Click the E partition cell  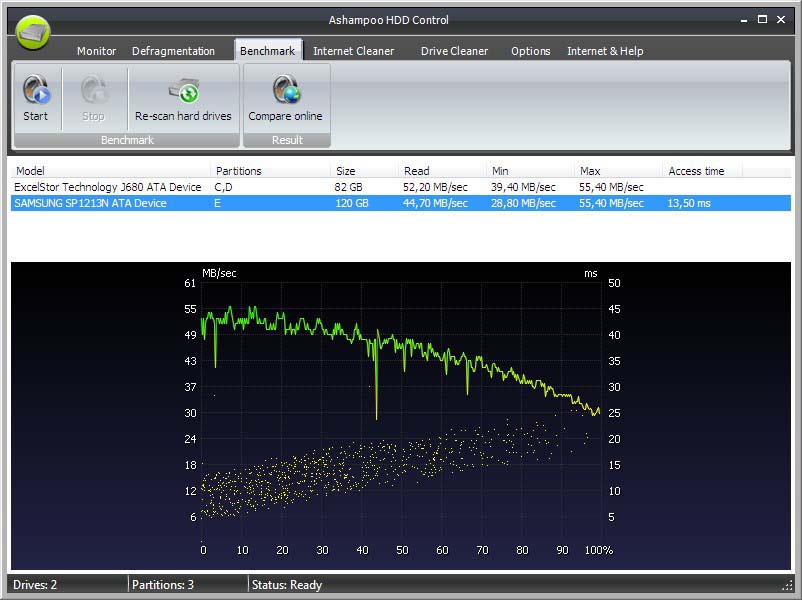[217, 203]
